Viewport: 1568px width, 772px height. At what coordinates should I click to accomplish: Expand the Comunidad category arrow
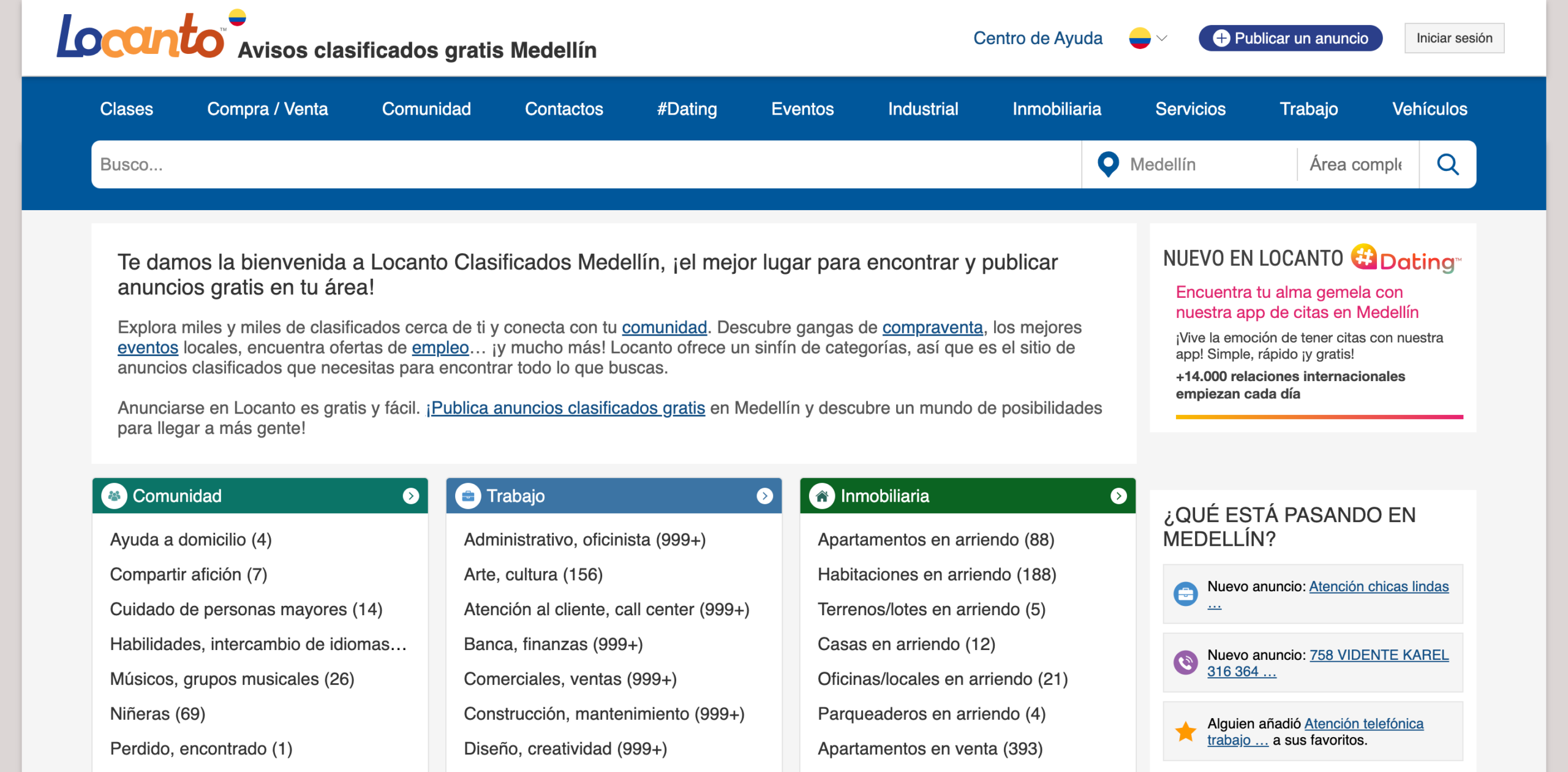click(411, 496)
